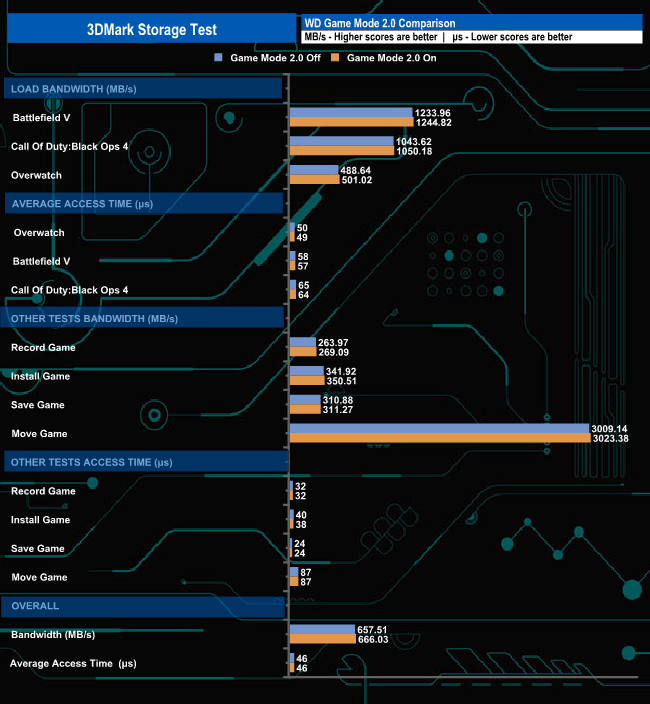Click the value 488.64
The height and width of the screenshot is (704, 650).
356,170
